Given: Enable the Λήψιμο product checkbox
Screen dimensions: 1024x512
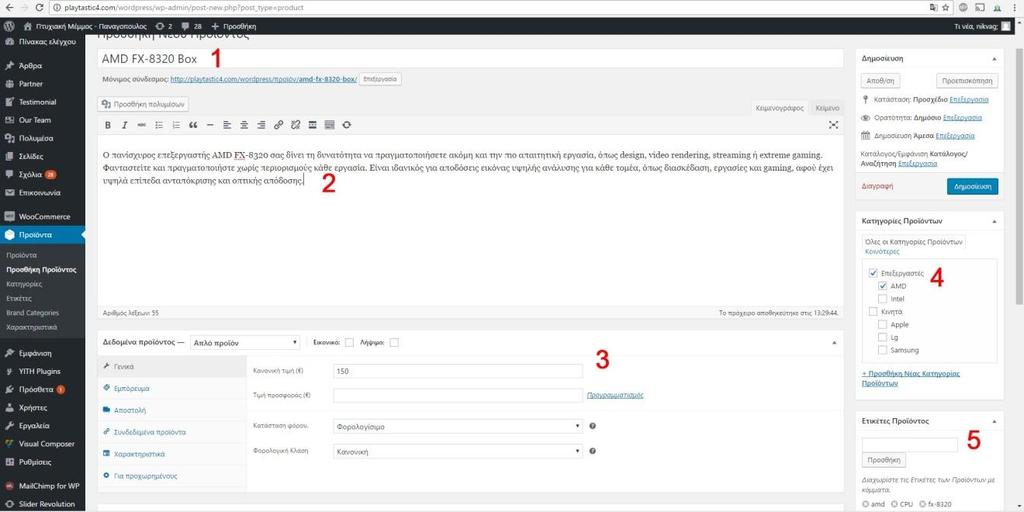Looking at the screenshot, I should [394, 342].
